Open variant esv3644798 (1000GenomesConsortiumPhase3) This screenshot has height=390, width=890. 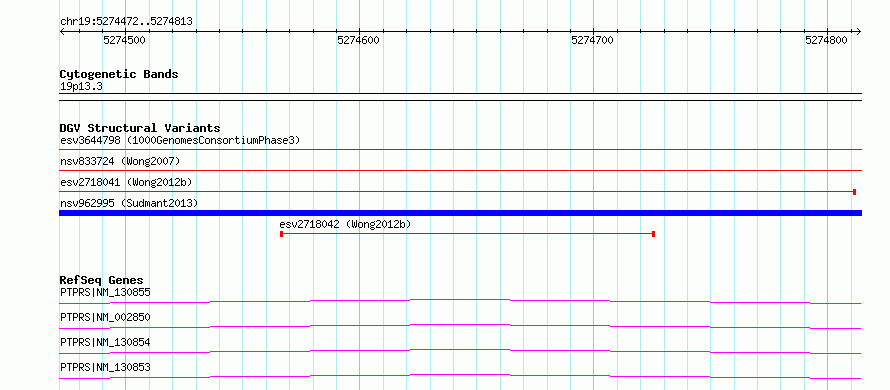pos(180,140)
